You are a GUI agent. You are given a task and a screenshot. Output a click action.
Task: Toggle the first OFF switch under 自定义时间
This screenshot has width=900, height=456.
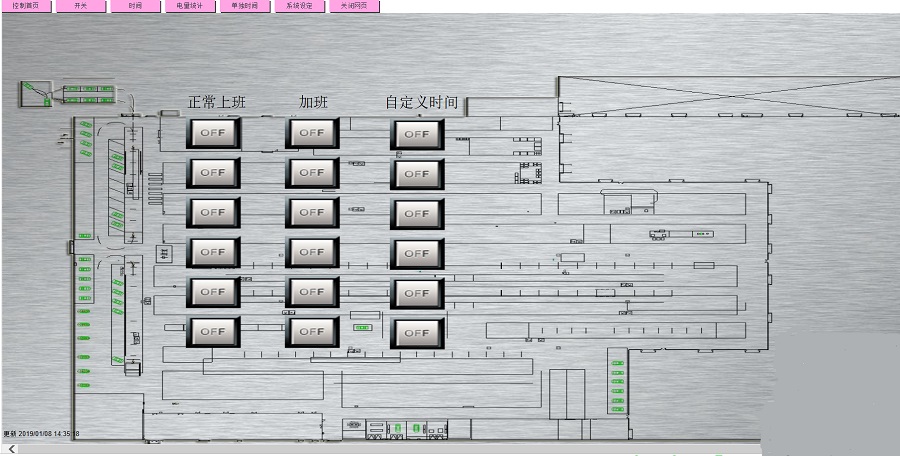click(x=417, y=133)
